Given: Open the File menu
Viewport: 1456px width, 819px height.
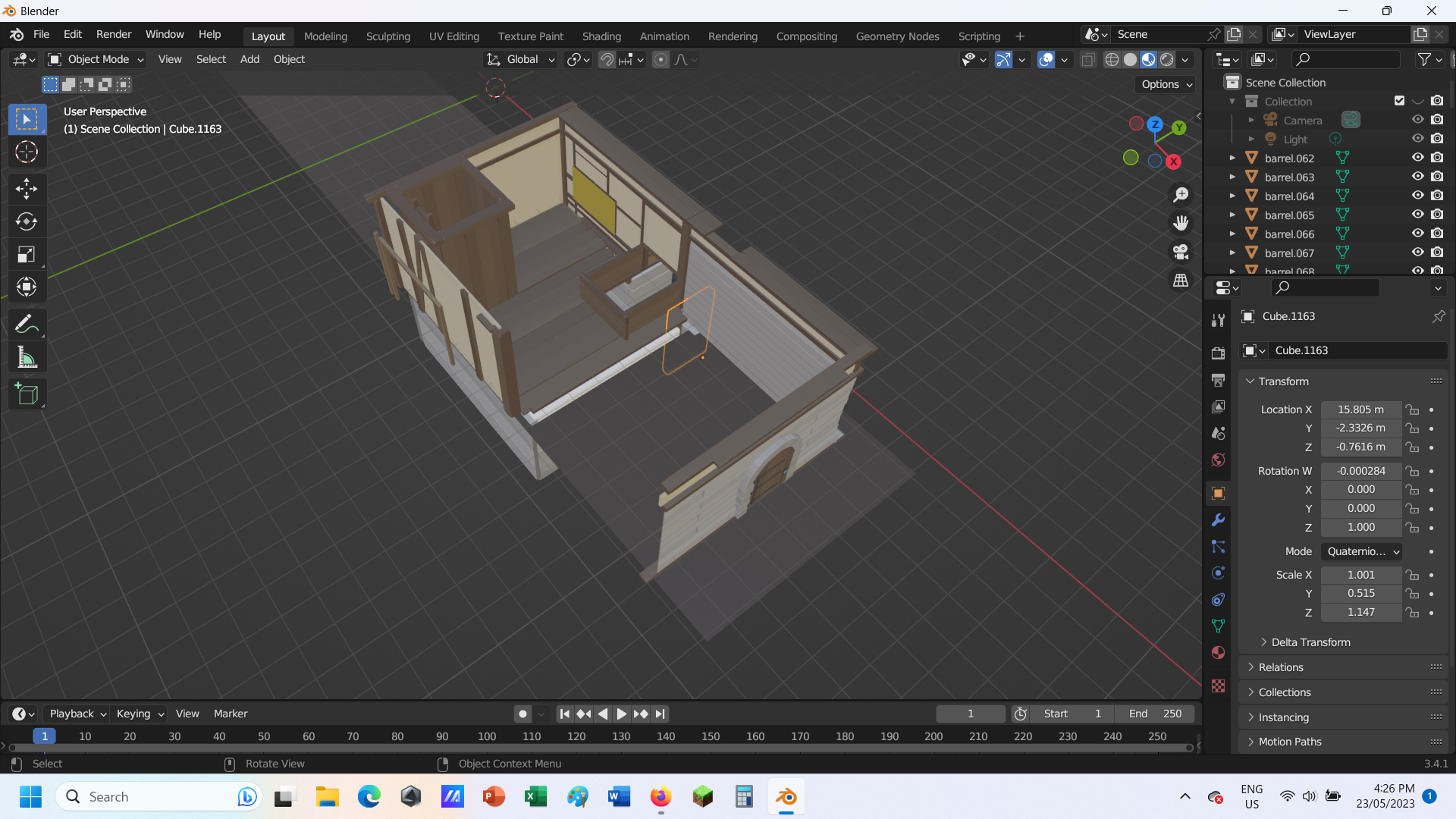Looking at the screenshot, I should (41, 34).
